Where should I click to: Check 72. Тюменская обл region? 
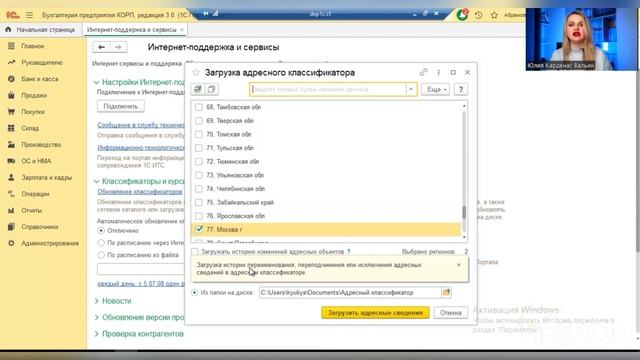click(x=199, y=161)
